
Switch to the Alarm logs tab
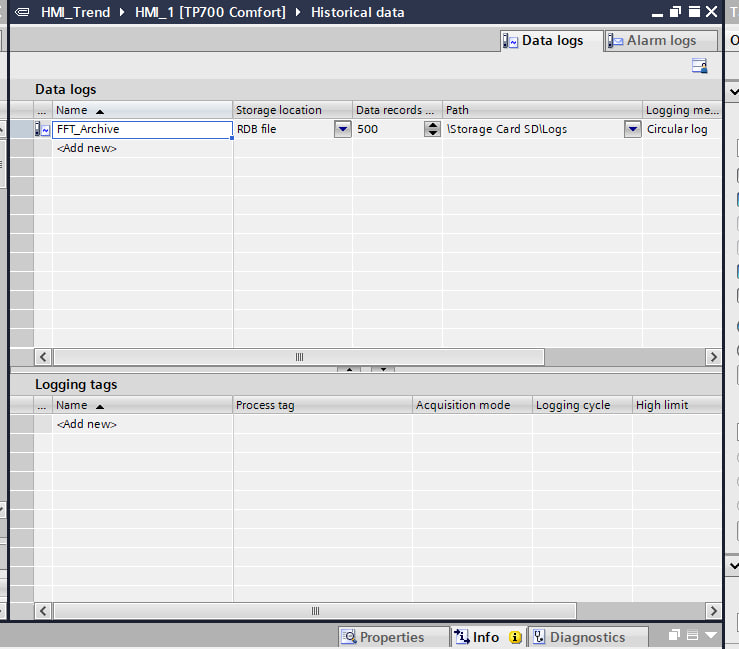pyautogui.click(x=660, y=41)
